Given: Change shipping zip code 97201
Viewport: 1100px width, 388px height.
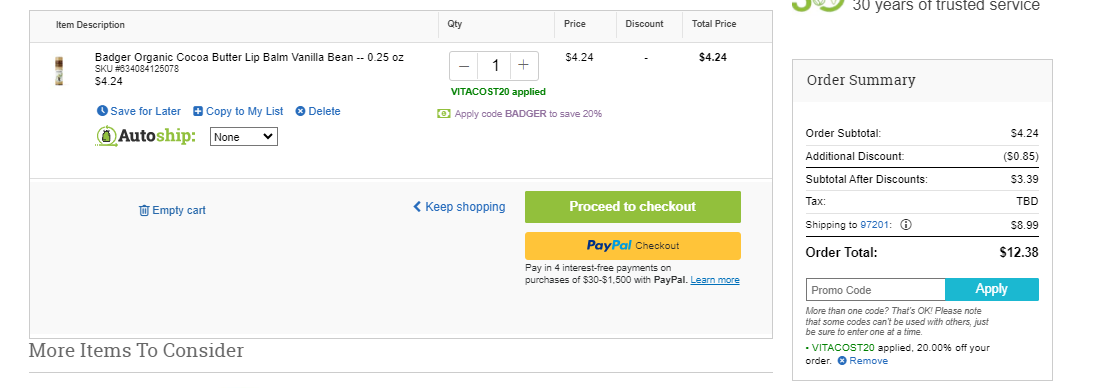Looking at the screenshot, I should pyautogui.click(x=874, y=225).
